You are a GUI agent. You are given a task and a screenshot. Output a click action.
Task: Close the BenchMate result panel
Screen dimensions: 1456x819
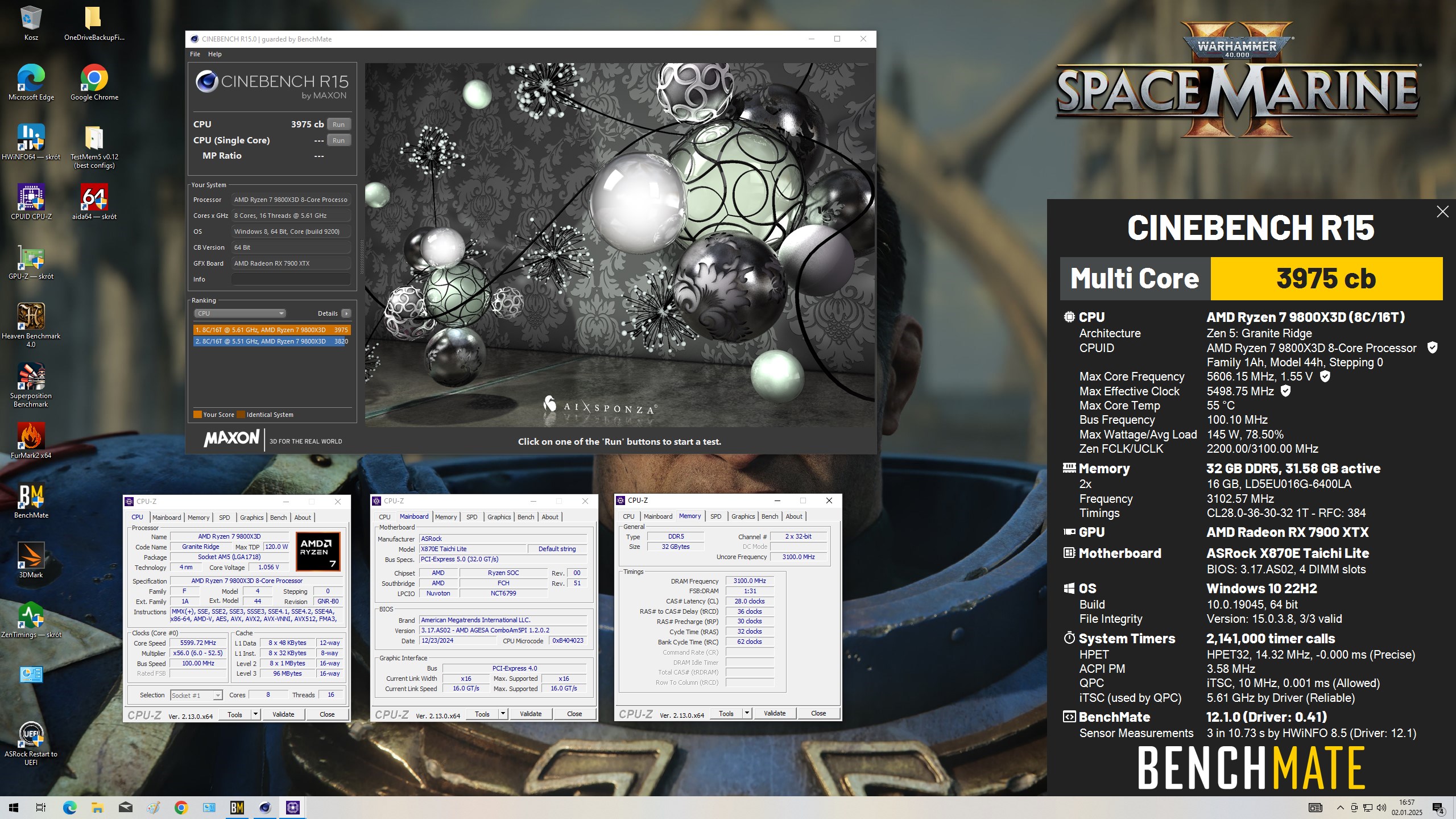point(1442,212)
